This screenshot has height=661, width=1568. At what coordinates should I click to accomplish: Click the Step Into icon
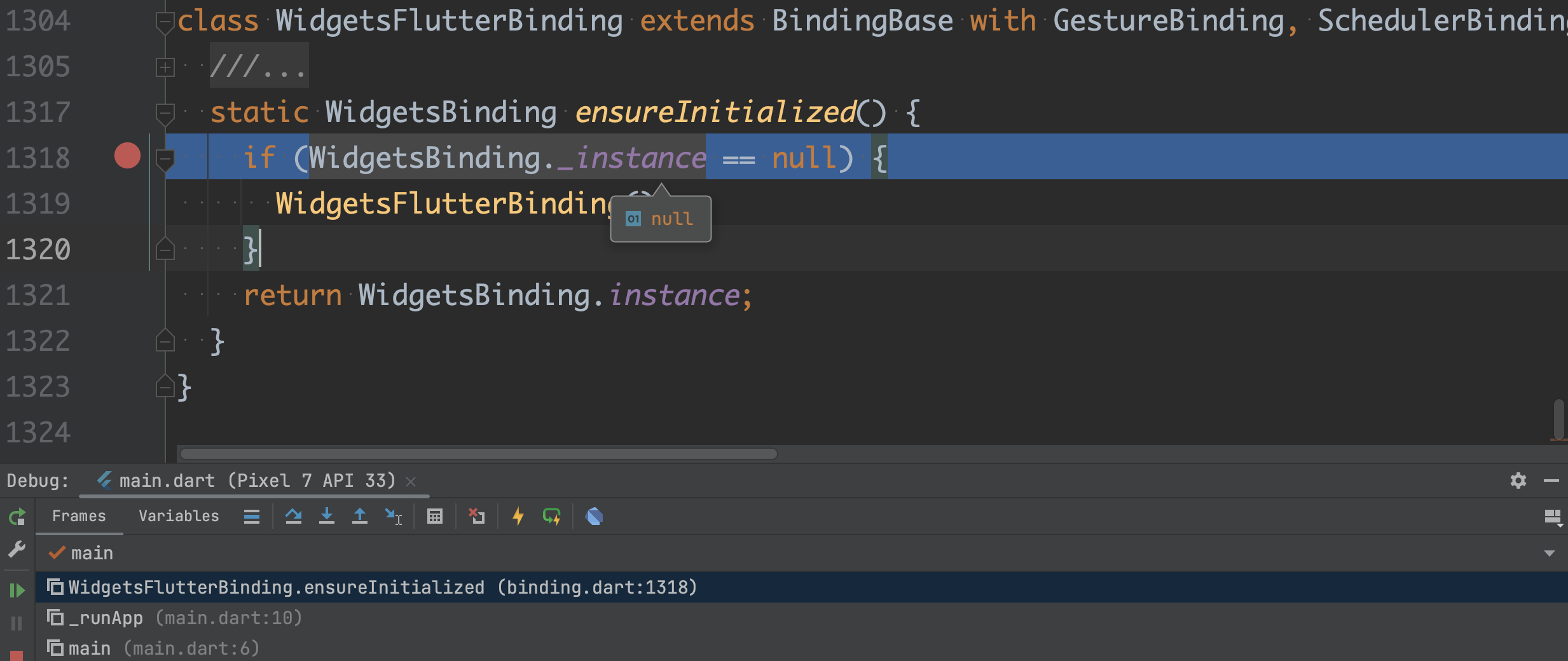point(327,517)
